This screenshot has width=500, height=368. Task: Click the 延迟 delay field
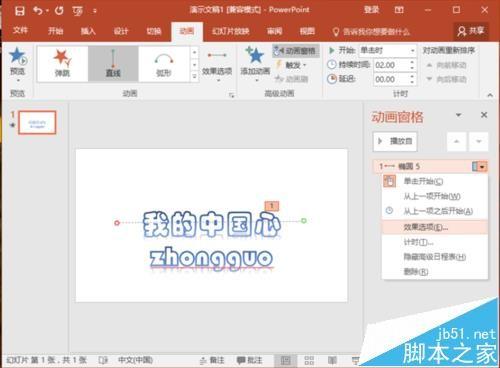point(391,79)
